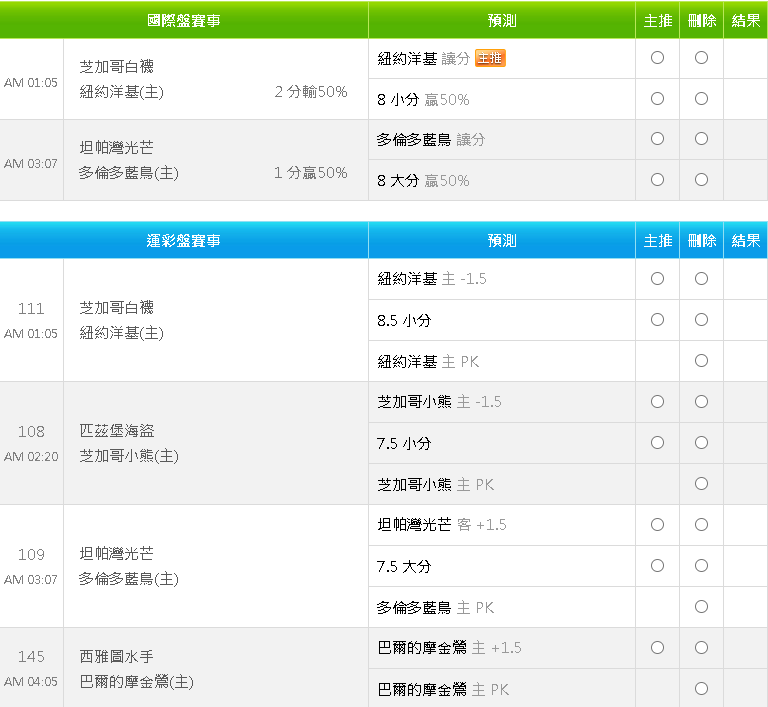
Task: Click game number 109
Action: tap(31, 555)
